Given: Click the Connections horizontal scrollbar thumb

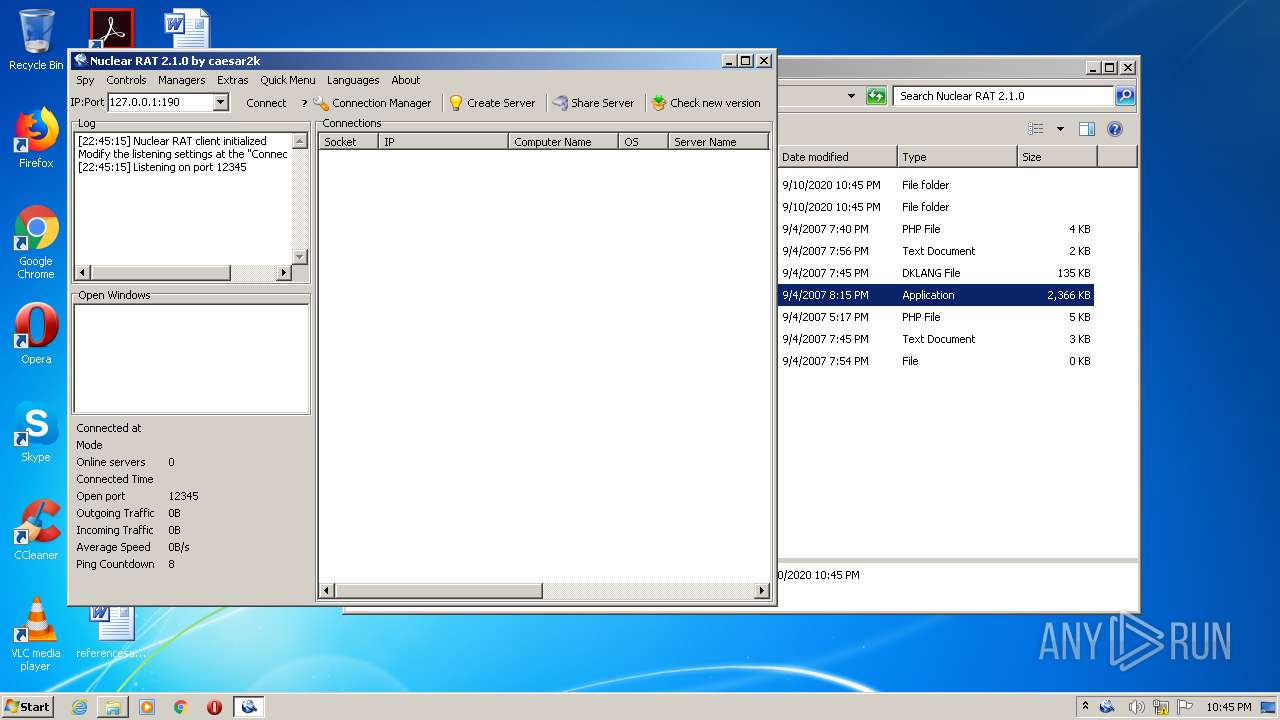Looking at the screenshot, I should coord(438,591).
